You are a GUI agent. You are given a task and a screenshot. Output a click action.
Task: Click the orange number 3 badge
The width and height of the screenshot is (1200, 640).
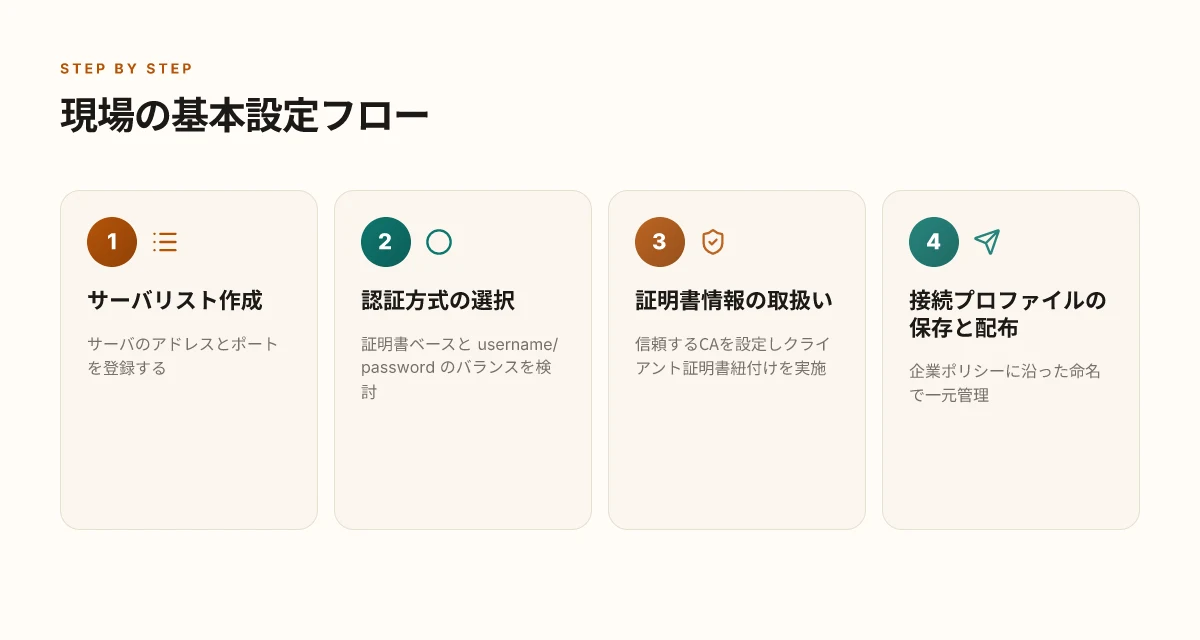tap(660, 242)
